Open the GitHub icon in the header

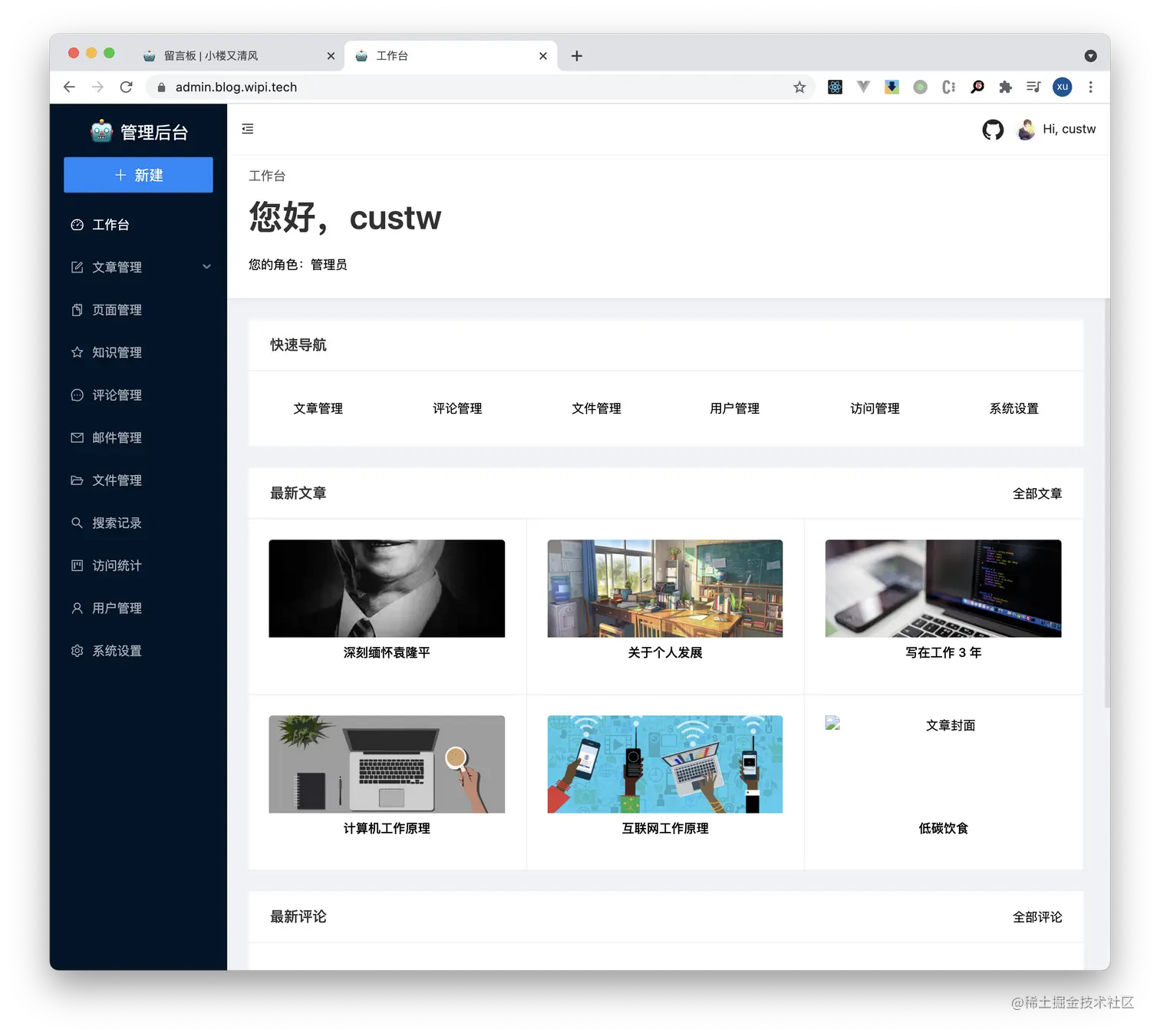pyautogui.click(x=993, y=129)
